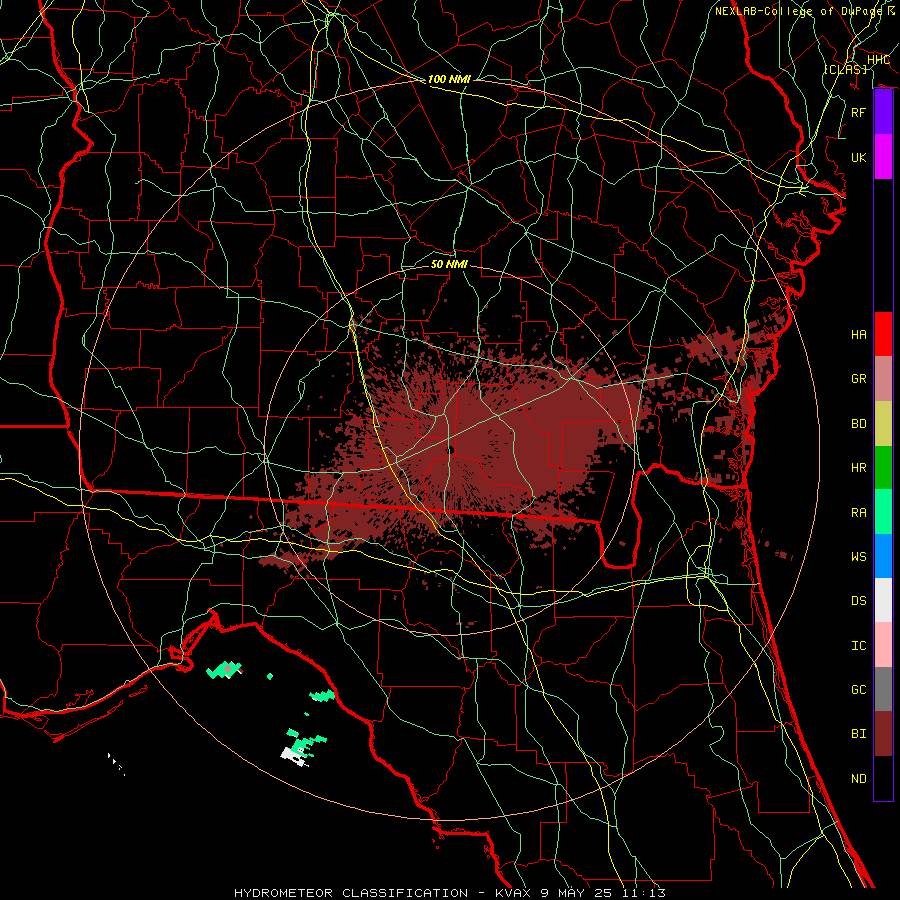Click the ND legend label
The image size is (900, 900).
858,778
